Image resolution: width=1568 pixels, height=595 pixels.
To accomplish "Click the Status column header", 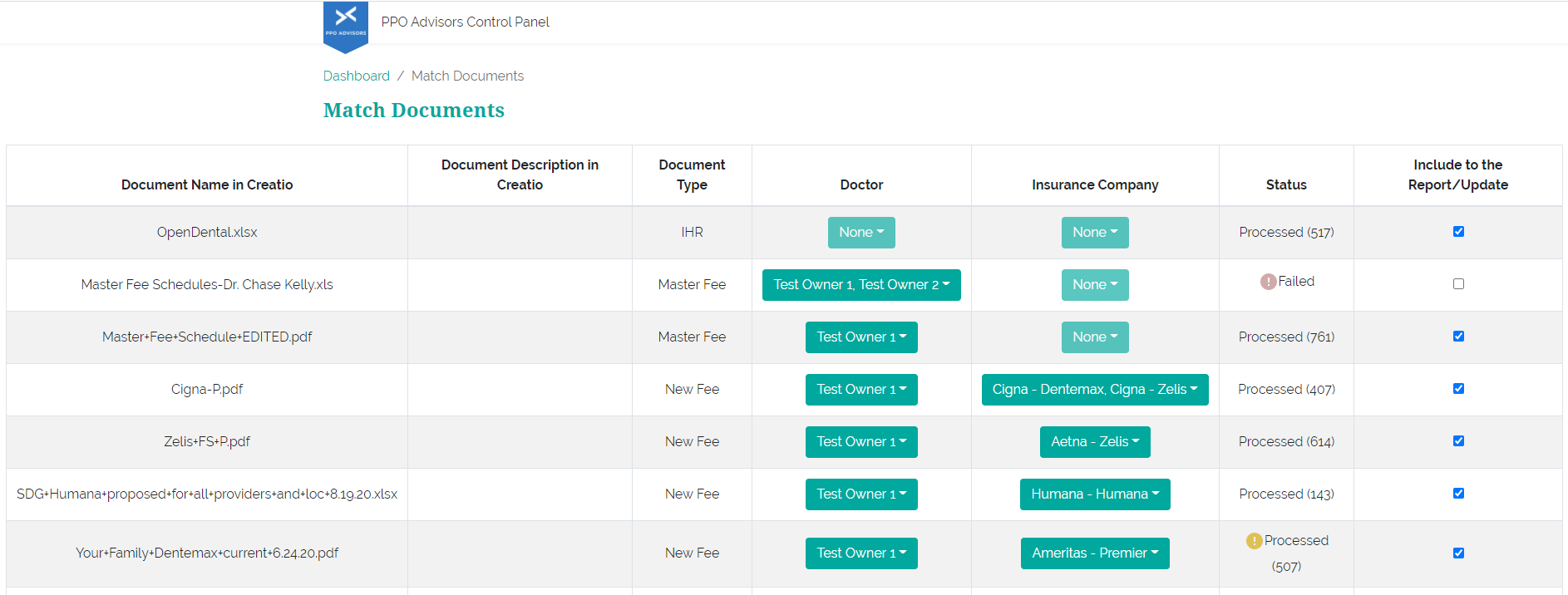I will click(x=1285, y=184).
